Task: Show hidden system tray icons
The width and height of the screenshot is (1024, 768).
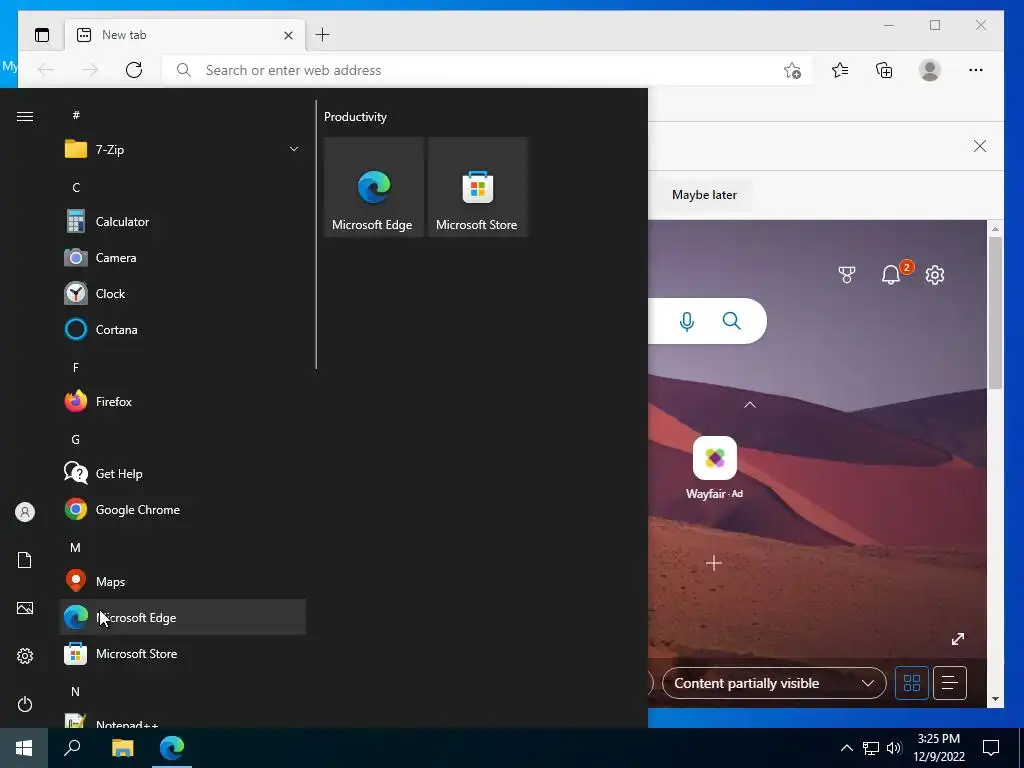Action: (x=846, y=748)
